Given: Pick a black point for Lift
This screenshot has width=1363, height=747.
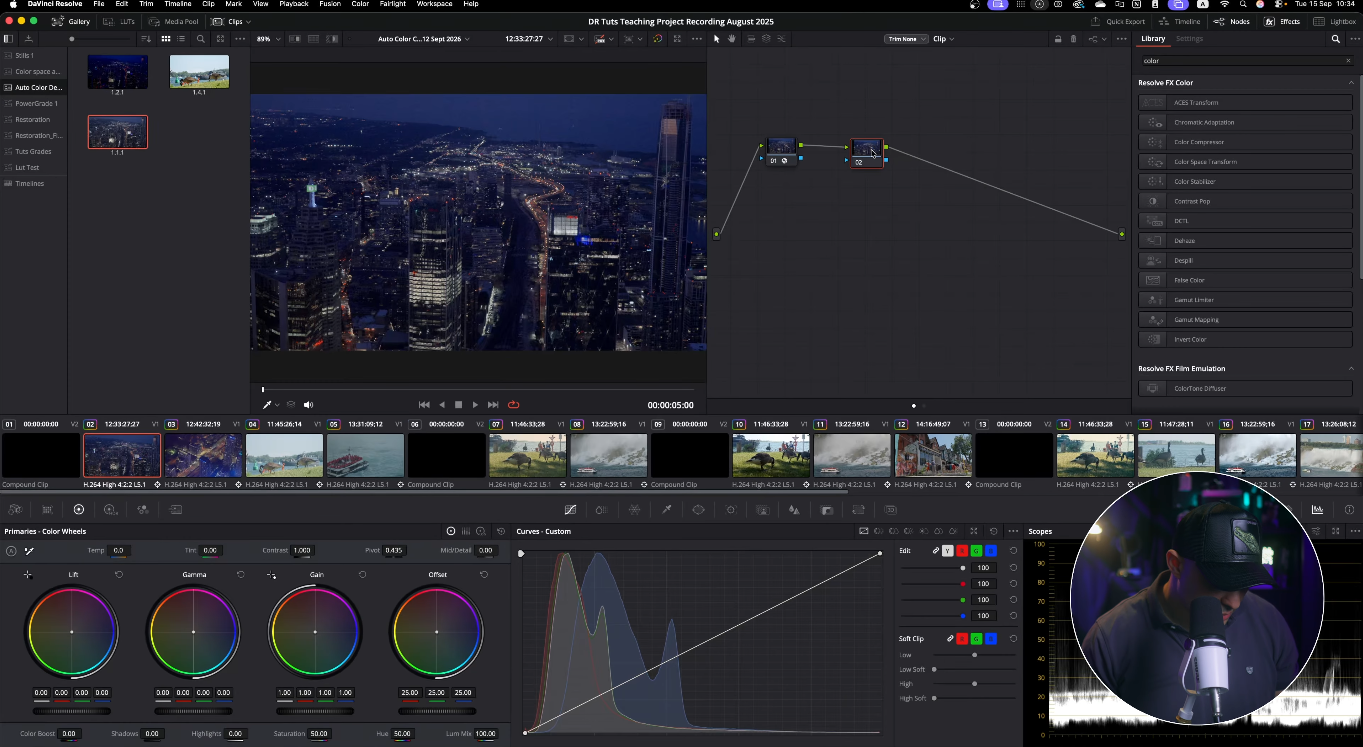Looking at the screenshot, I should pos(28,575).
